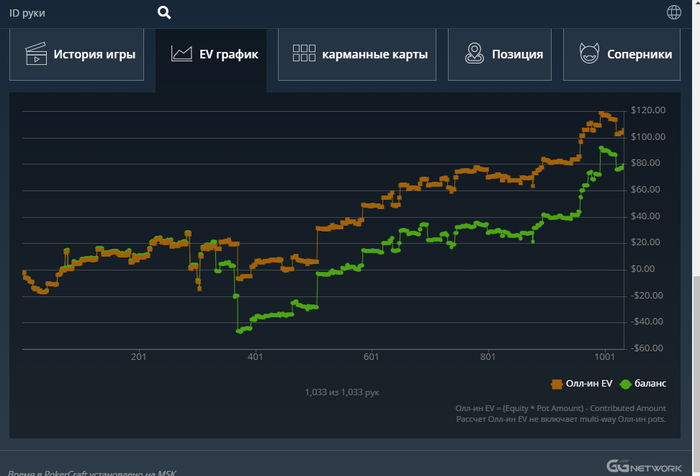Click the GG Network logo
This screenshot has height=476, width=700.
coord(644,467)
